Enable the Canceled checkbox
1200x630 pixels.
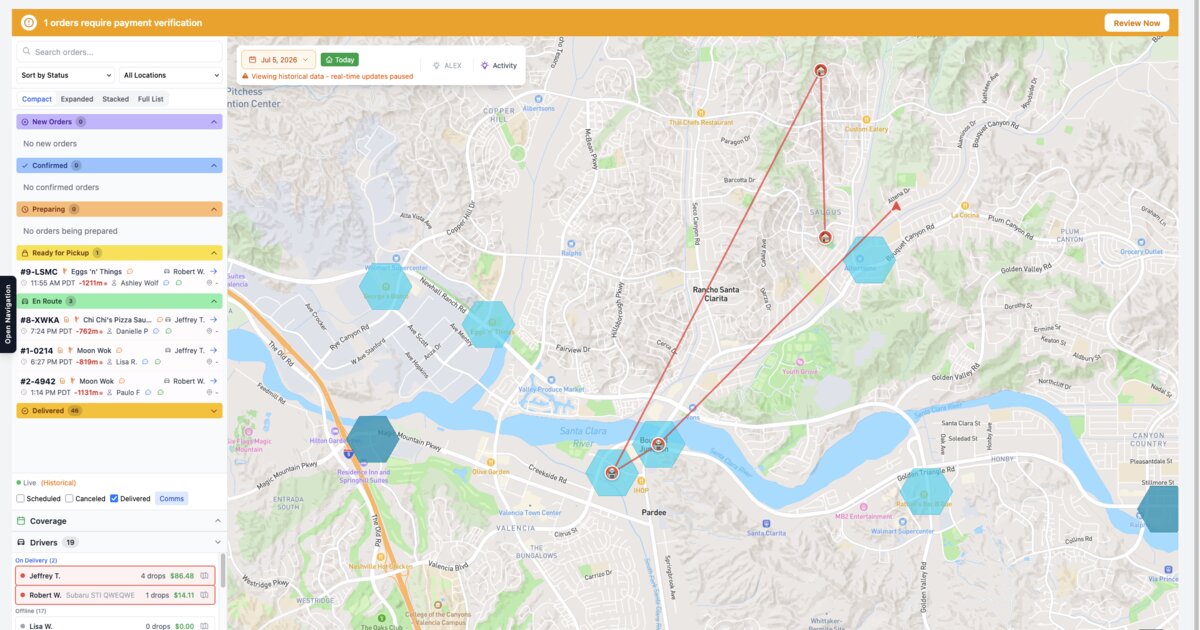click(x=69, y=498)
